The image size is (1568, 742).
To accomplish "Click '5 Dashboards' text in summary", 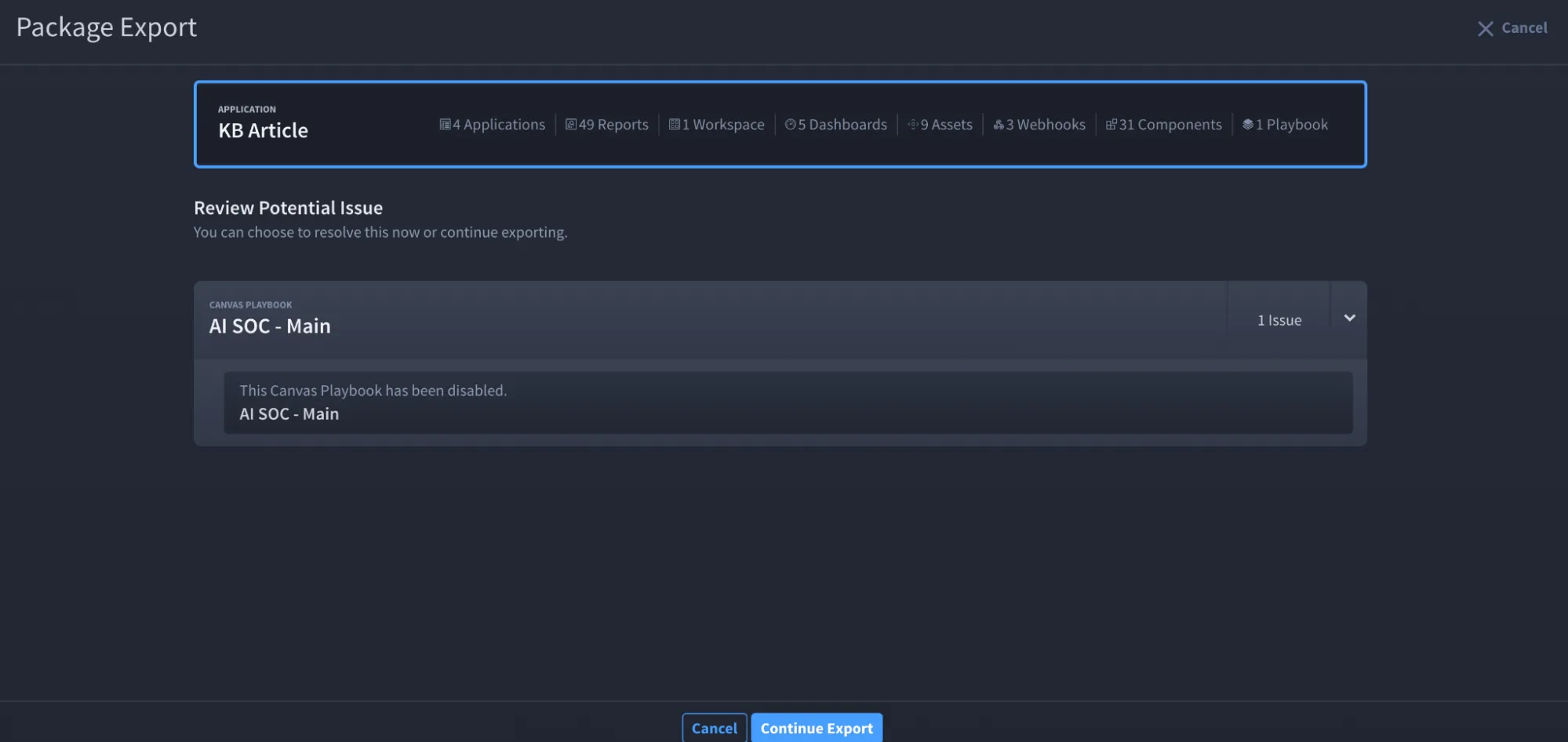I will [842, 125].
